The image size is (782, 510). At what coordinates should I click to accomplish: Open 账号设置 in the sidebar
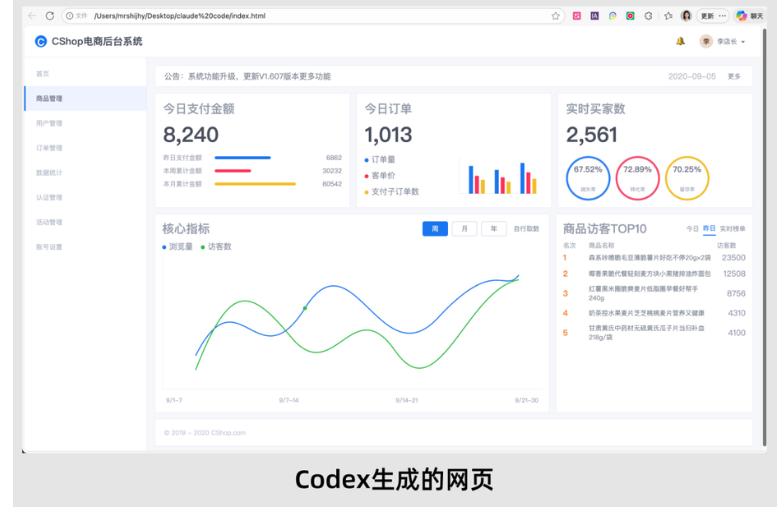(x=49, y=247)
